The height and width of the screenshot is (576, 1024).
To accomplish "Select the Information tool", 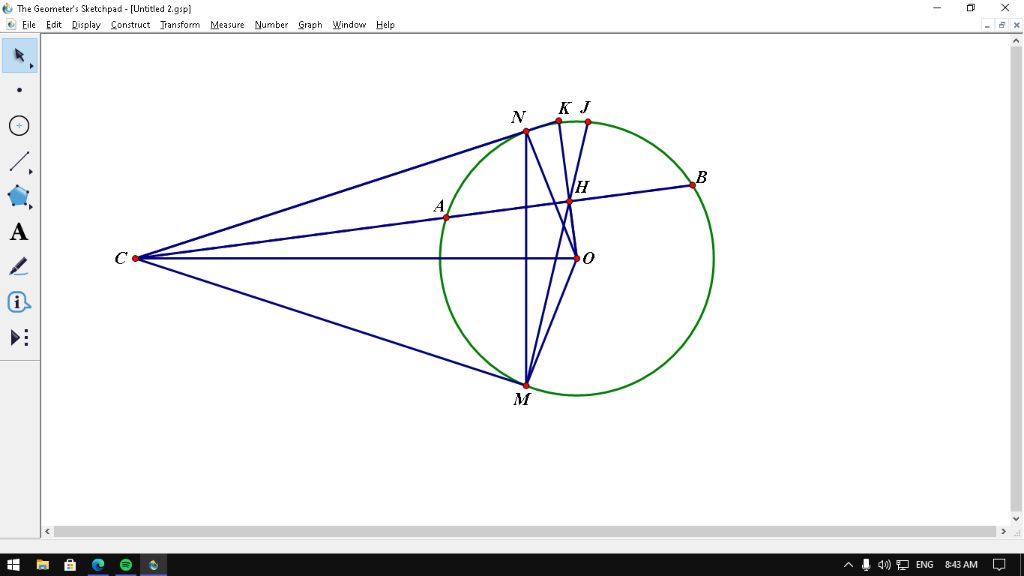I will (x=19, y=302).
